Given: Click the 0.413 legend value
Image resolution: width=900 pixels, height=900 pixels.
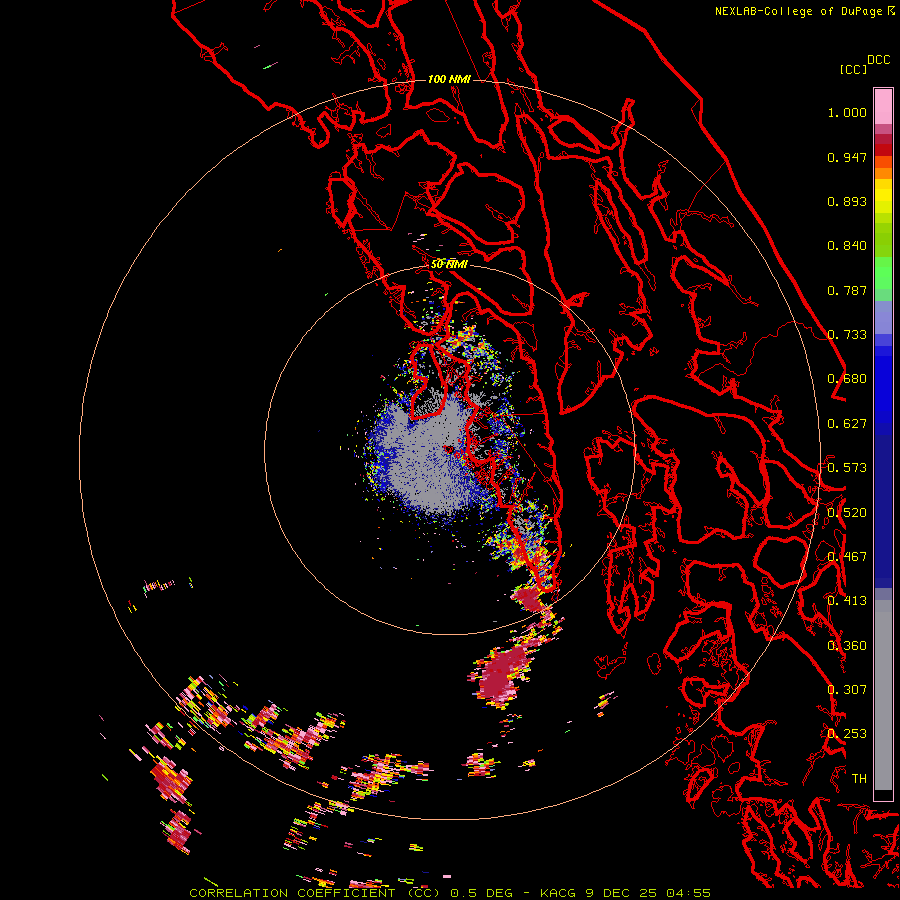Looking at the screenshot, I should click(847, 601).
